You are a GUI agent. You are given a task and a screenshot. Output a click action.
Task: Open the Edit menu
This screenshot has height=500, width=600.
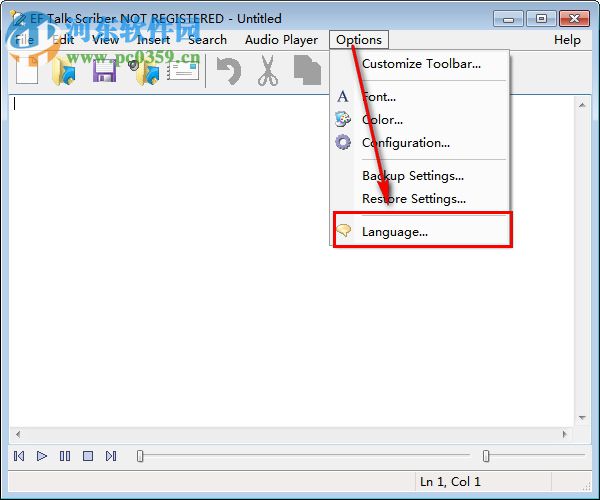(x=63, y=40)
